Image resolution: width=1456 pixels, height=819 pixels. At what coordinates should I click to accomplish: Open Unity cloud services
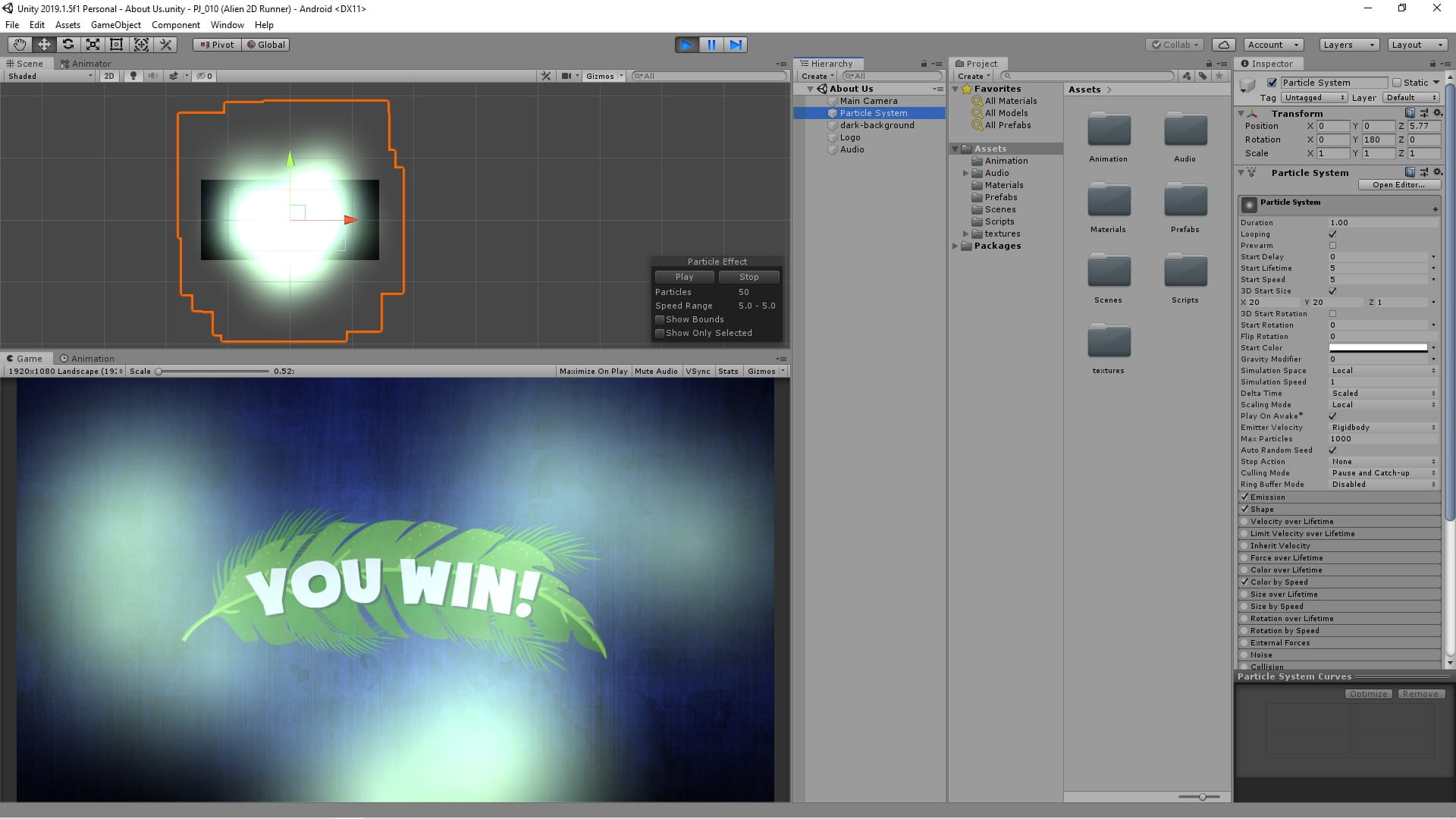1224,45
